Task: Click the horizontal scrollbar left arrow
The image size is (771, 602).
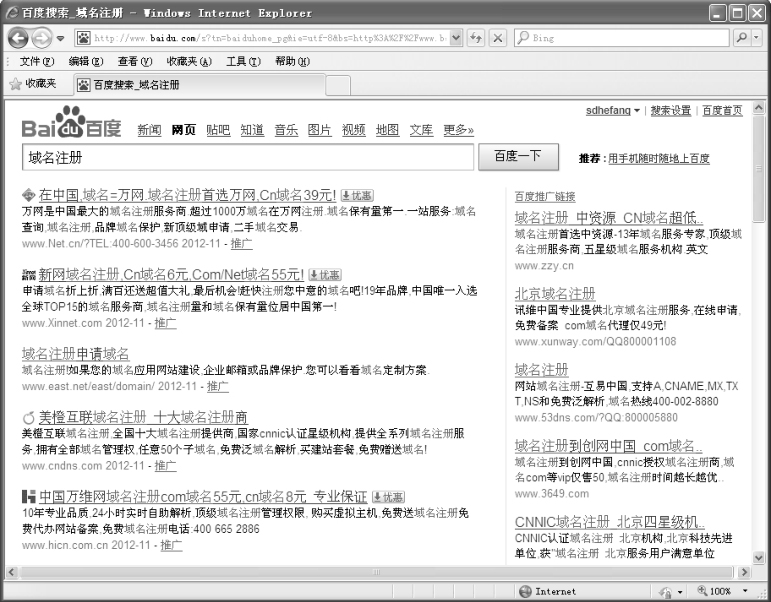Action: (x=12, y=572)
